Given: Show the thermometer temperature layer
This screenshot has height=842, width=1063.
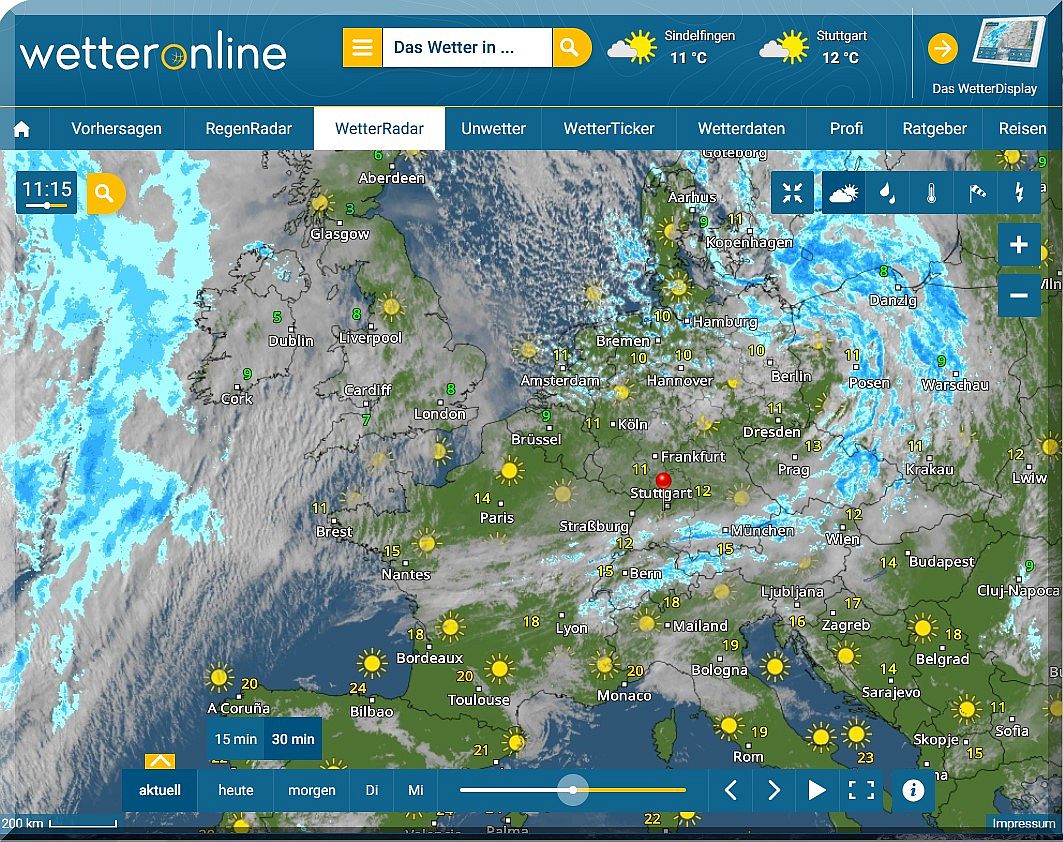Looking at the screenshot, I should coord(931,193).
